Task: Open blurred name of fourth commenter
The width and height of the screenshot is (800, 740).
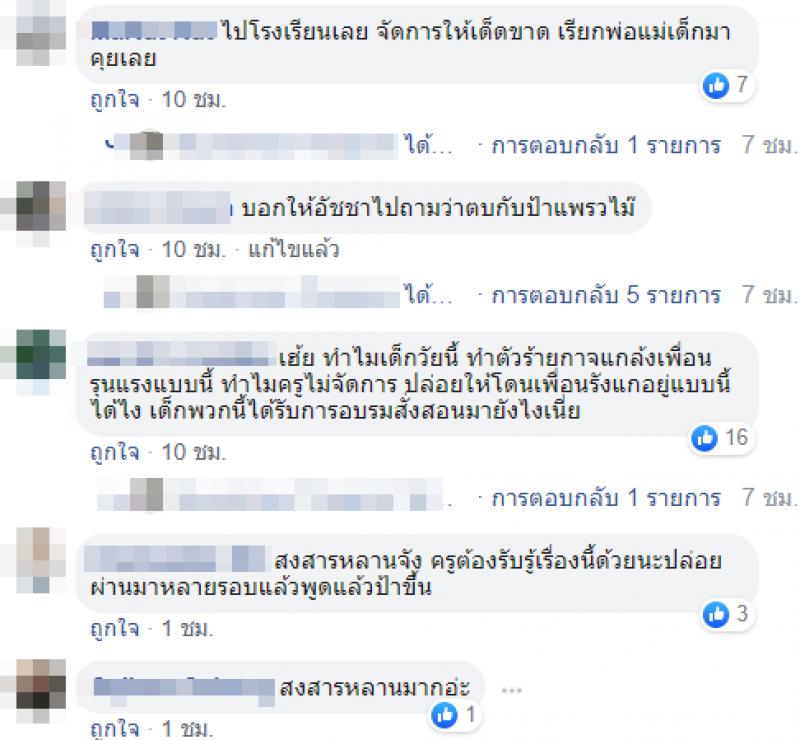Action: point(174,559)
